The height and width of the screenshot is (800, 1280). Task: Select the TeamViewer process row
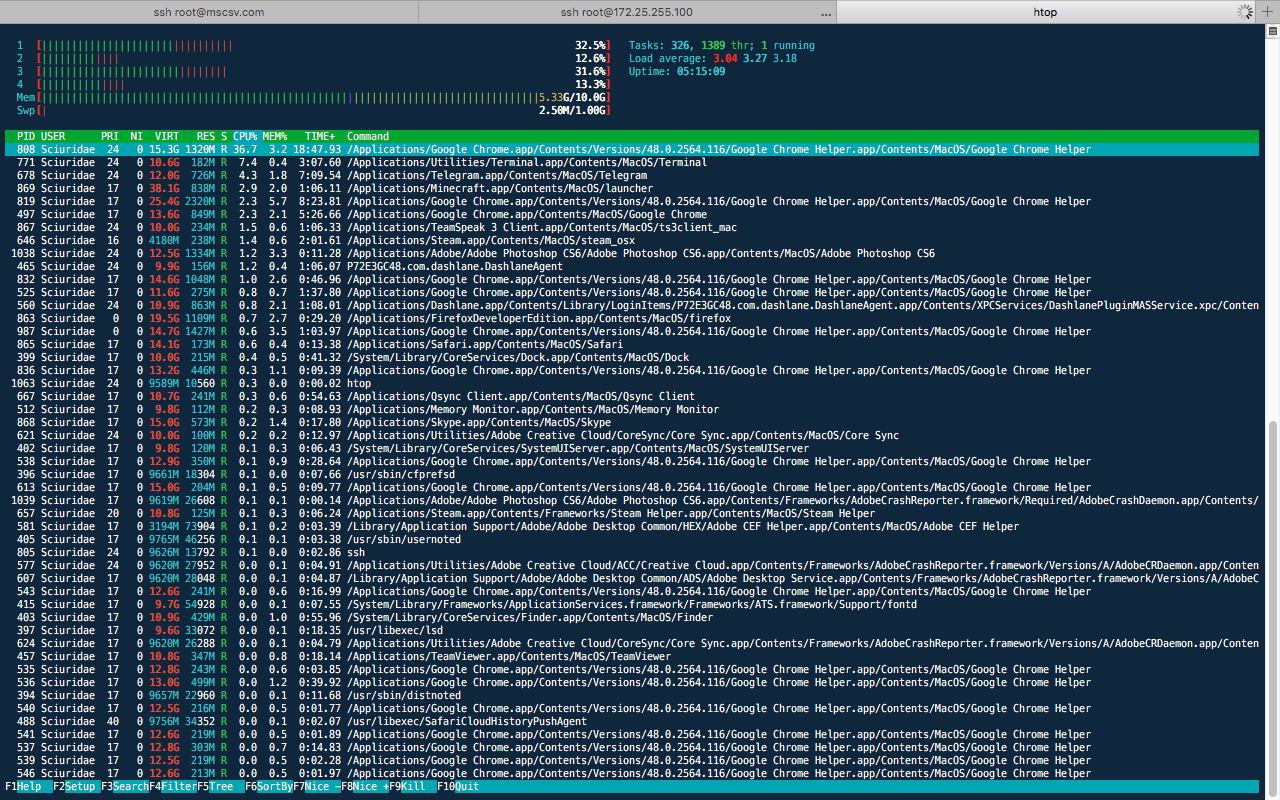coord(632,657)
